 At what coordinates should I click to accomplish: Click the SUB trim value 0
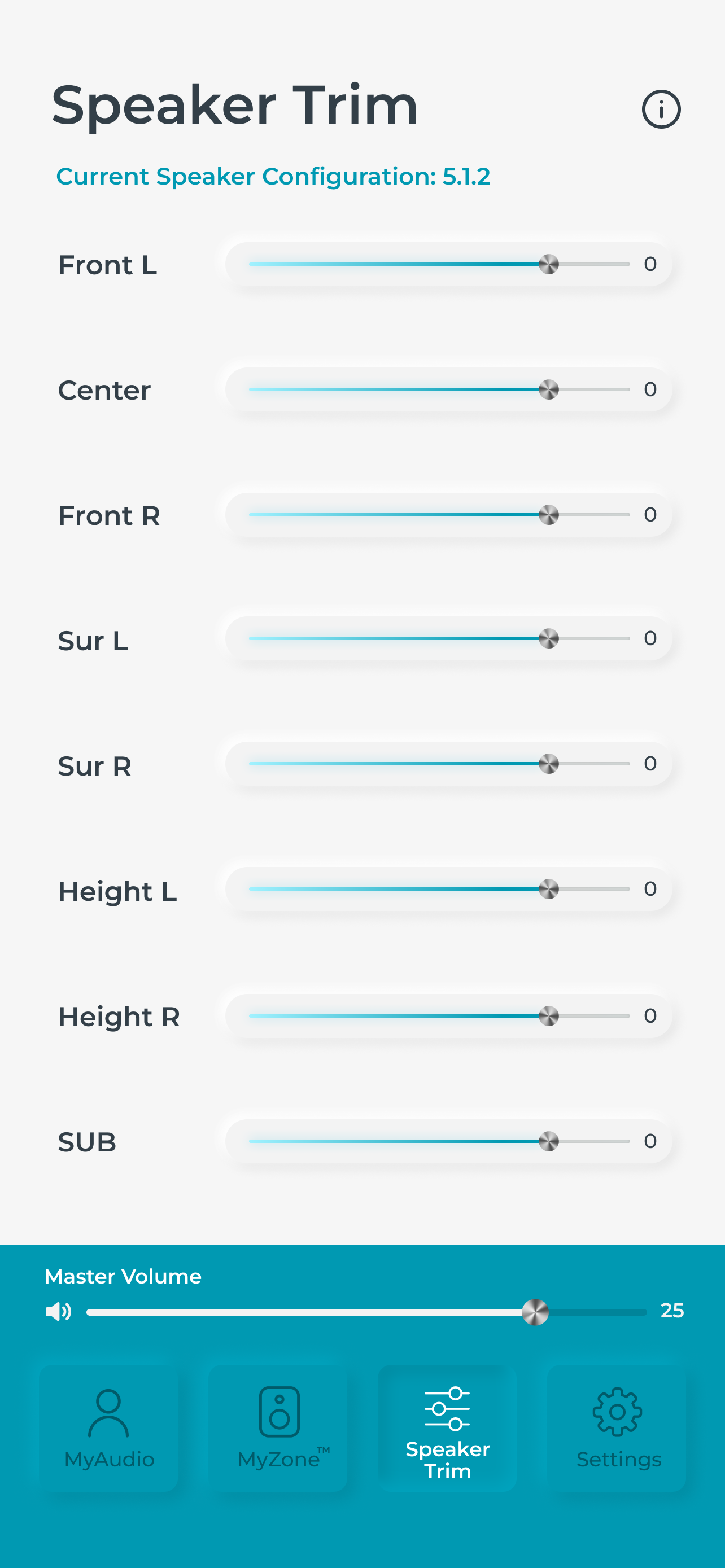coord(650,1141)
